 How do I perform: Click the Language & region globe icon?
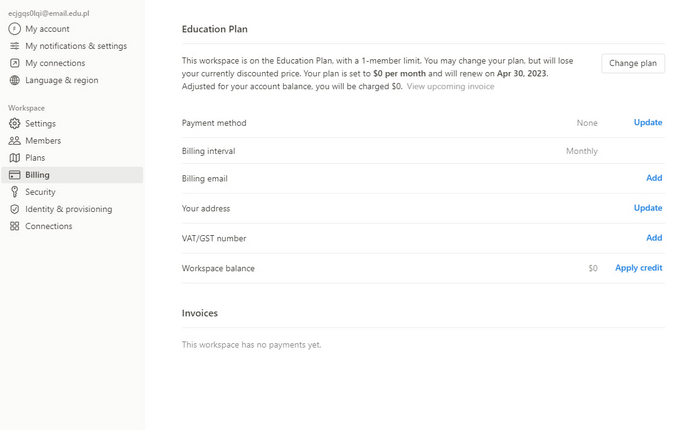pyautogui.click(x=14, y=80)
